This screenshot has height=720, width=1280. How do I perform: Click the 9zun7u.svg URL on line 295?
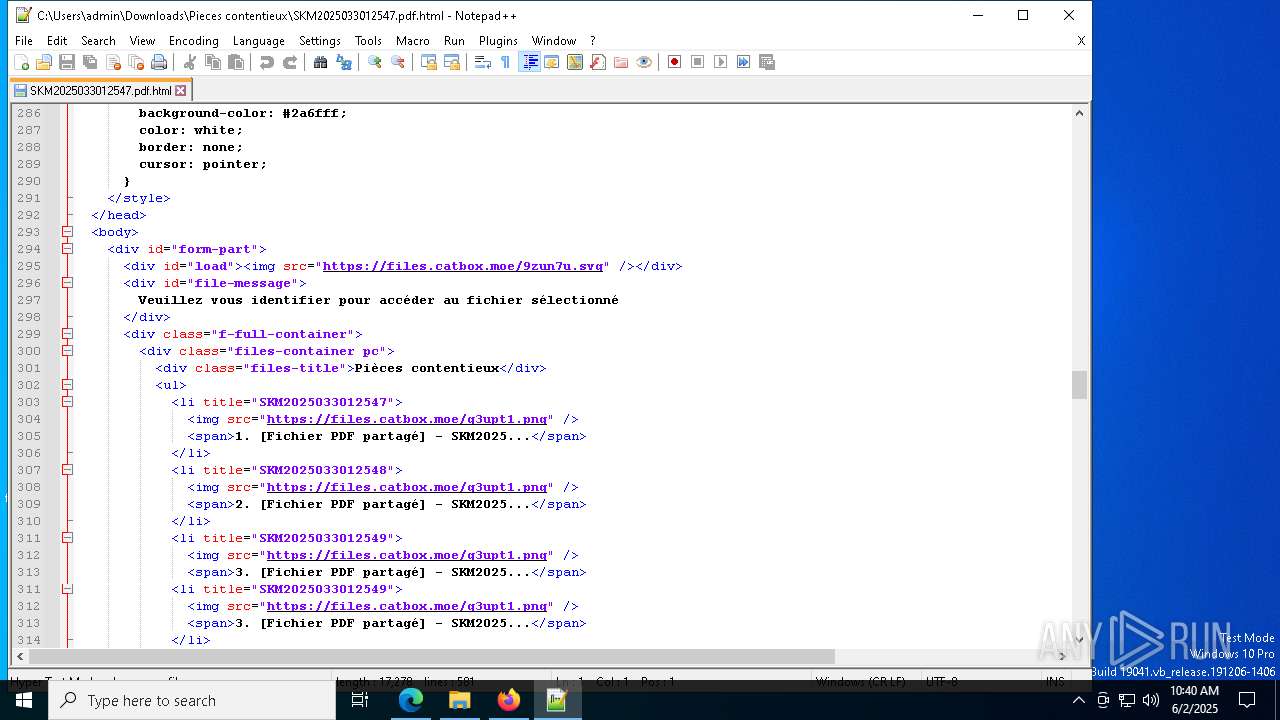tap(463, 266)
